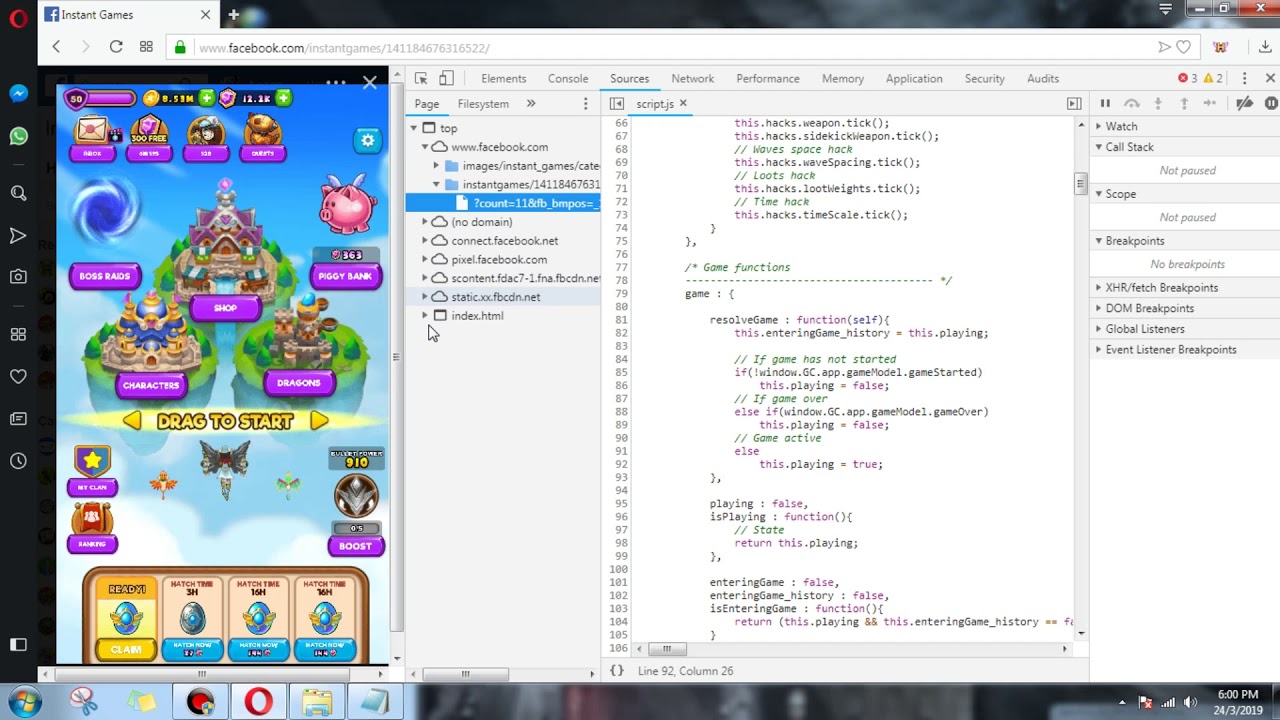
Task: Click the inspect element picker icon
Action: [x=421, y=78]
